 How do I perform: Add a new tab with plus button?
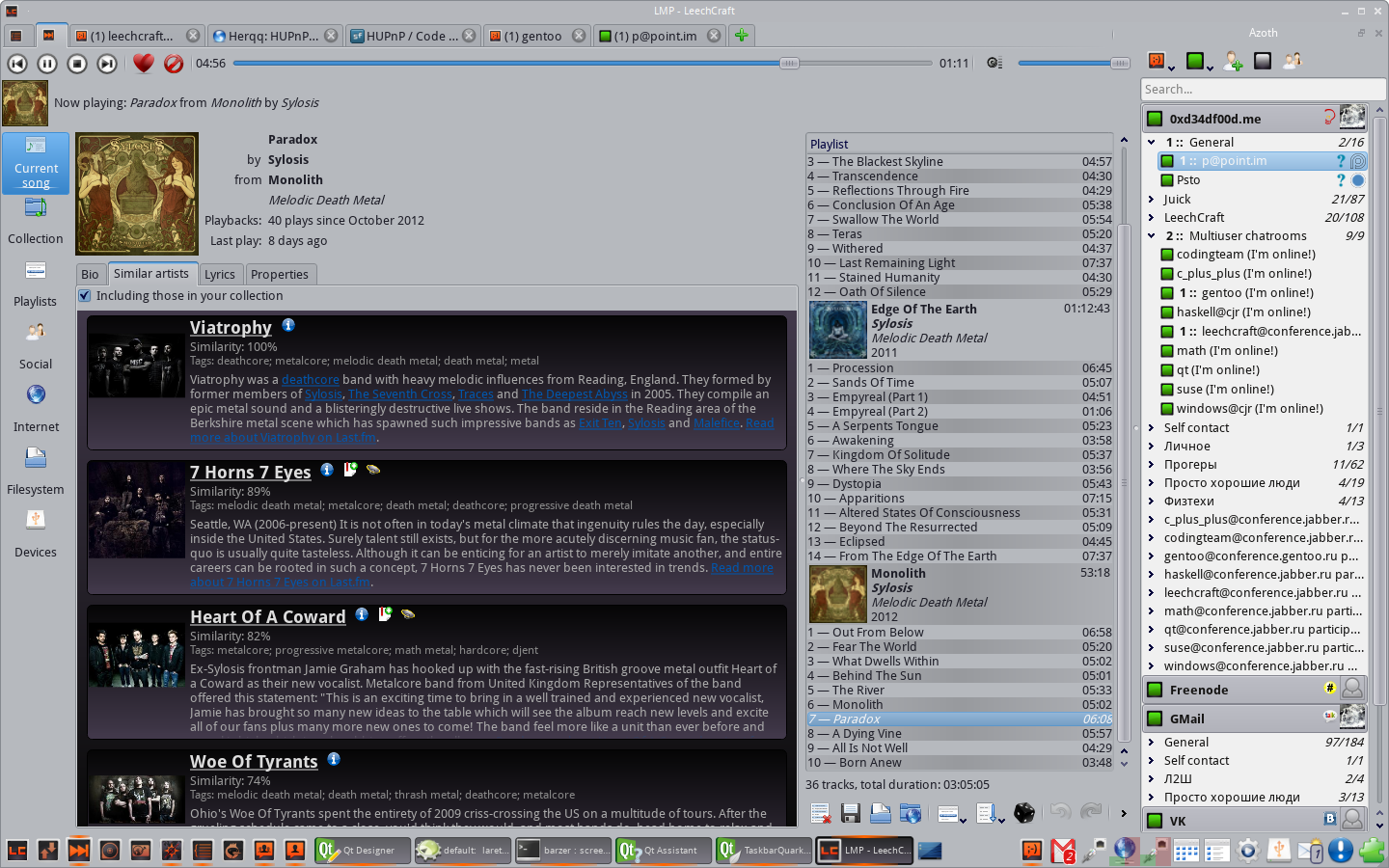741,36
